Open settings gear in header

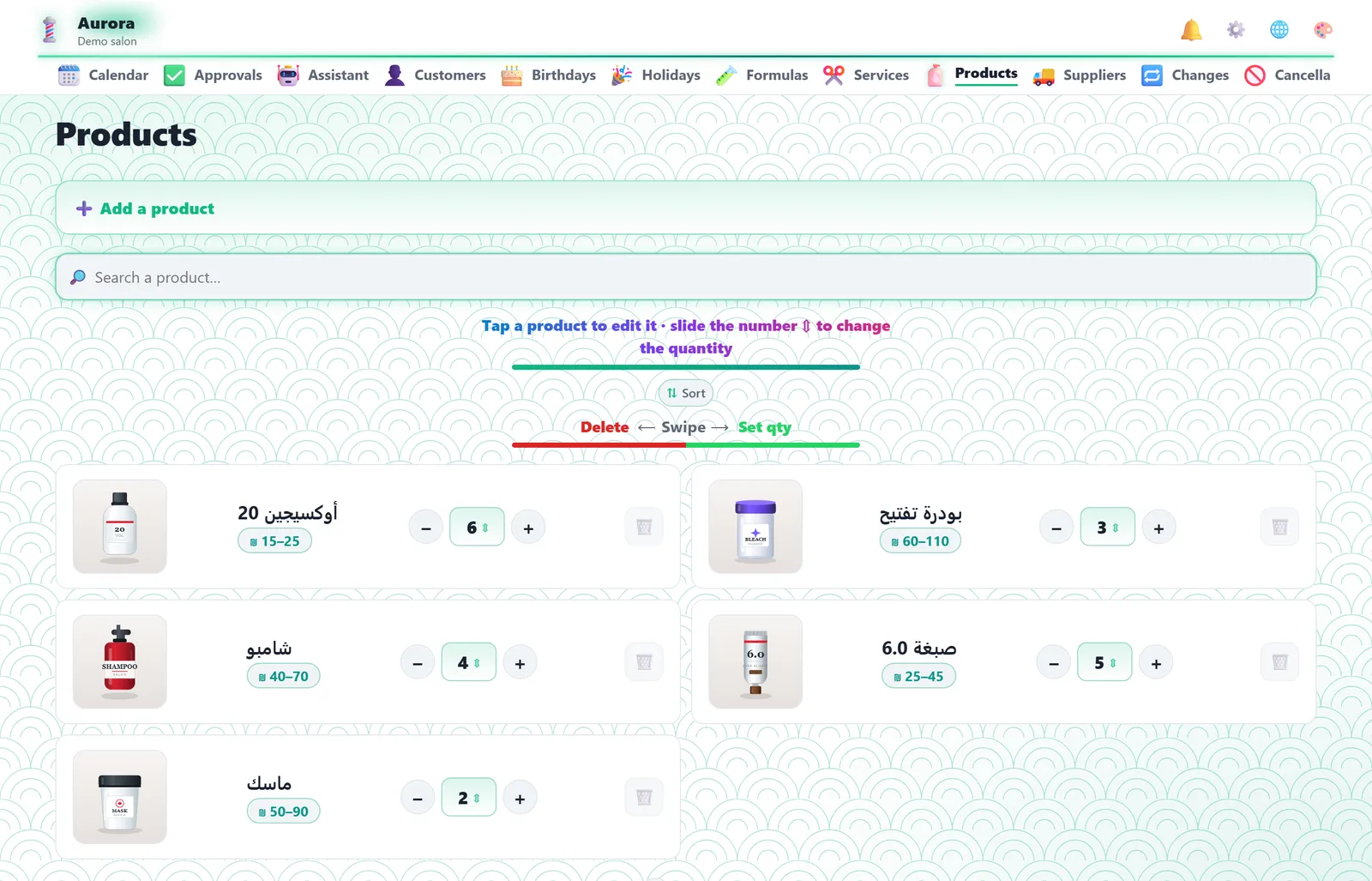pos(1236,30)
